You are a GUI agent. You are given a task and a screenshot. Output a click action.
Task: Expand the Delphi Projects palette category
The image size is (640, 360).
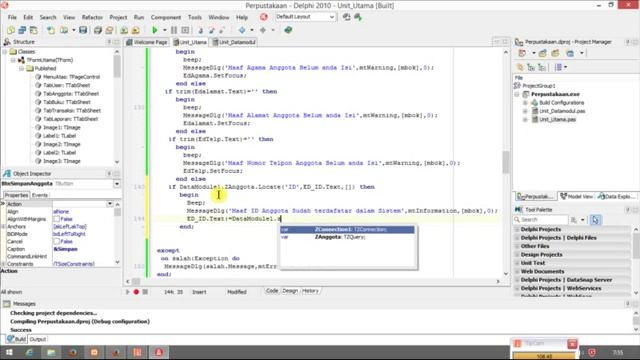coord(517,229)
